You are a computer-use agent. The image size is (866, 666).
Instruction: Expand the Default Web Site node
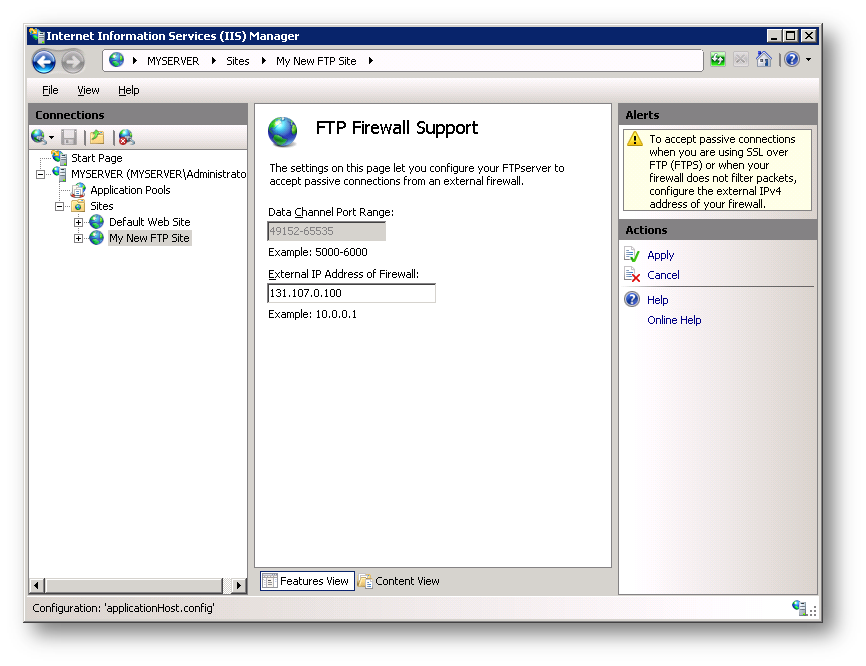(x=78, y=223)
